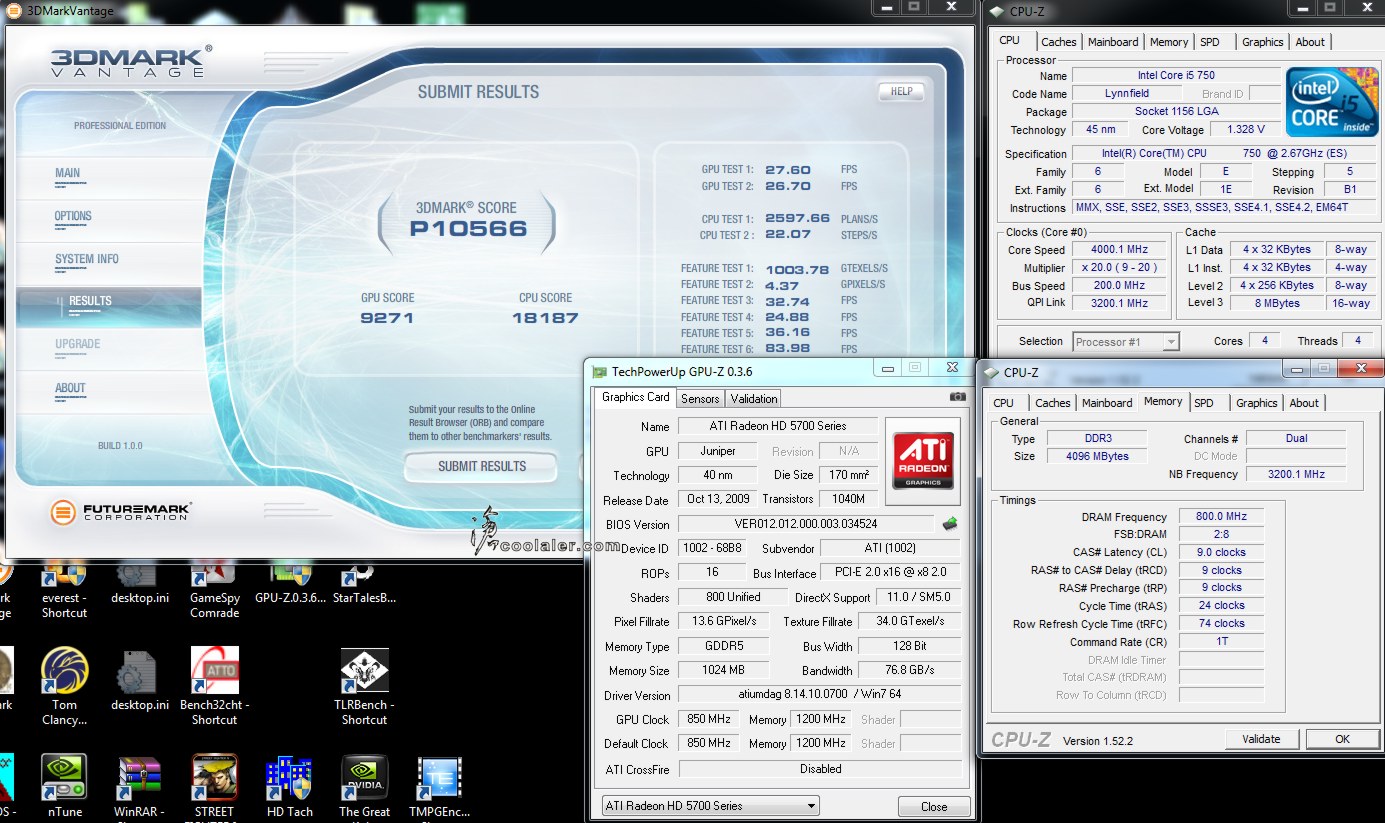The width and height of the screenshot is (1385, 823).
Task: Open Graphics tab in CPU-Z memory window
Action: 1256,403
